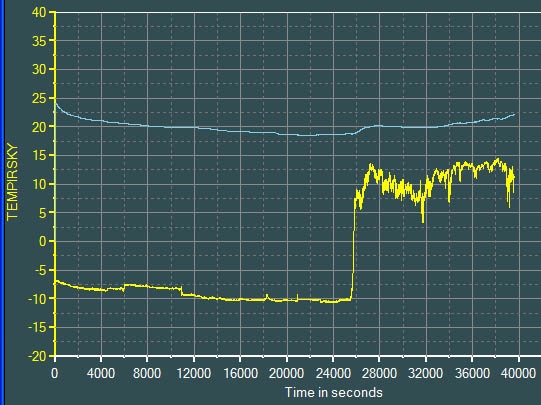Click the TEMPIRSKY vertical axis label
Image resolution: width=541 pixels, height=405 pixels.
coord(12,181)
